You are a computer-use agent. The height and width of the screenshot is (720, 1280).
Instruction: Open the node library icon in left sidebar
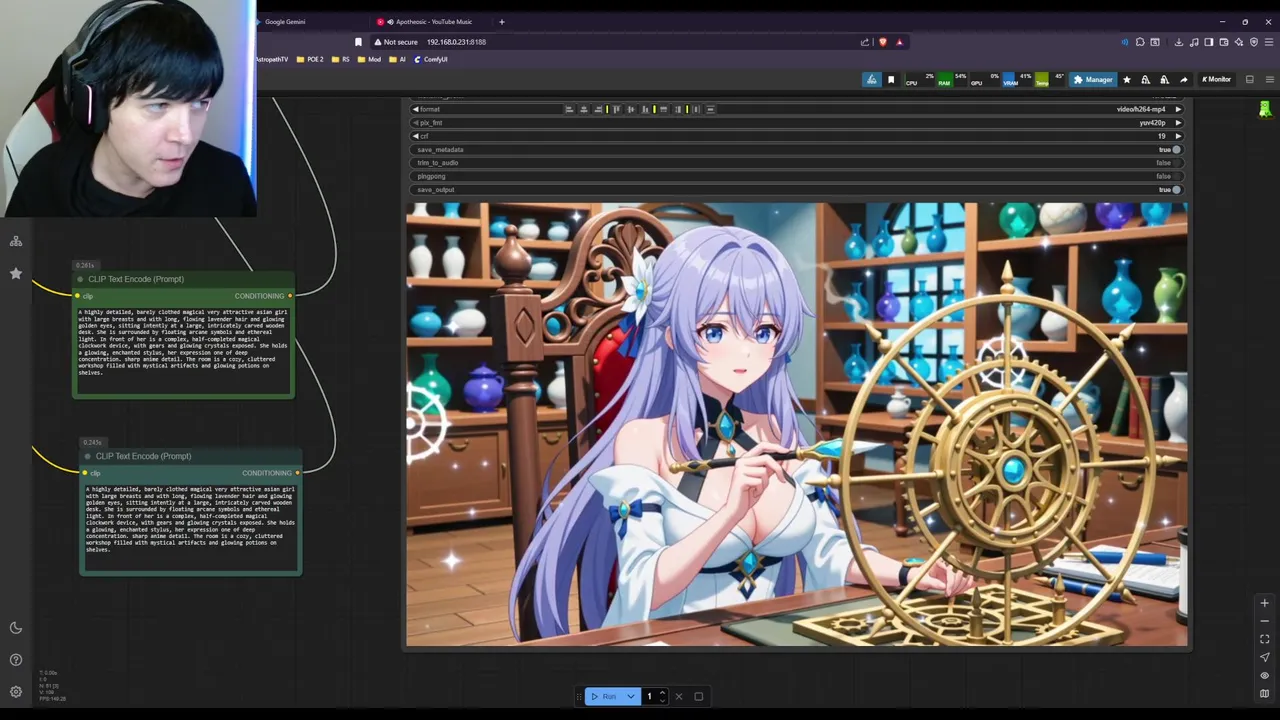(x=16, y=241)
